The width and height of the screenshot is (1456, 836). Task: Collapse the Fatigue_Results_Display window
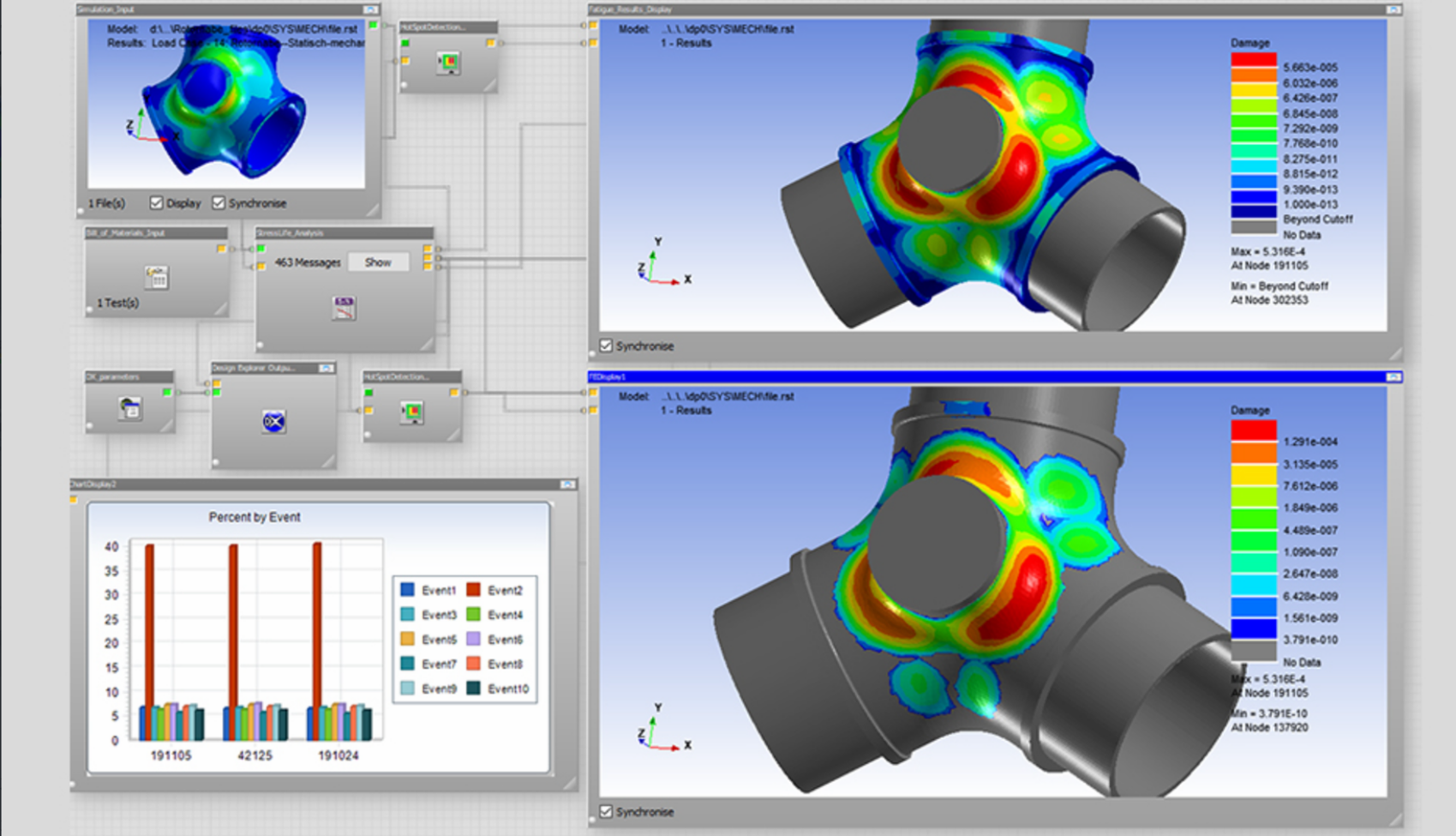click(1393, 9)
